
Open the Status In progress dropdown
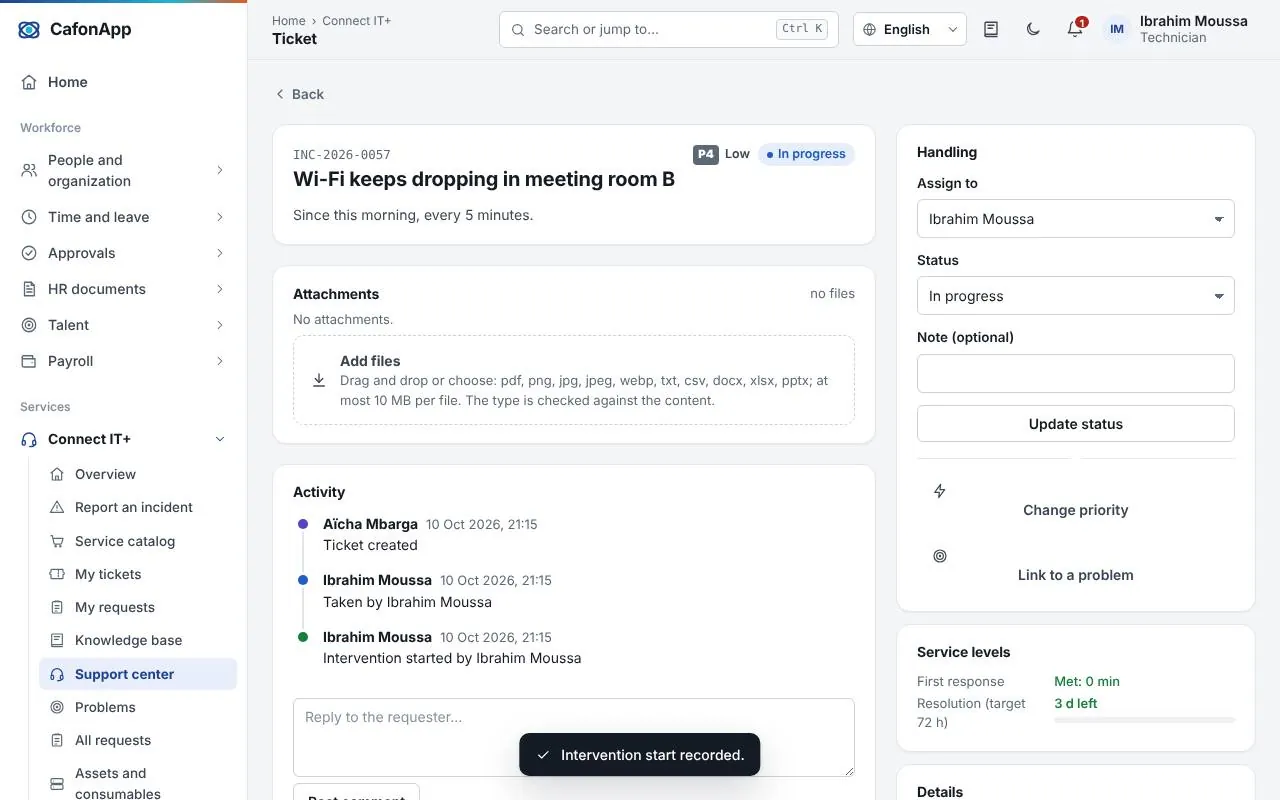[x=1076, y=296]
